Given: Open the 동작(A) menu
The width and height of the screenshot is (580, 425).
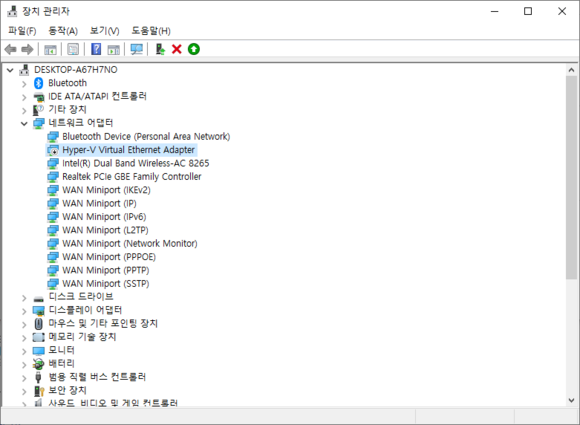Looking at the screenshot, I should tap(63, 31).
